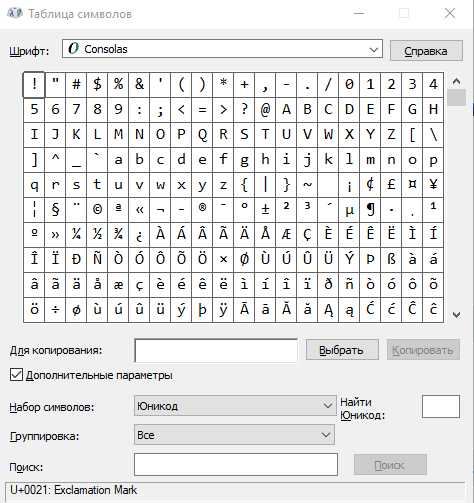Click the scroll down arrow of character grid

456,314
